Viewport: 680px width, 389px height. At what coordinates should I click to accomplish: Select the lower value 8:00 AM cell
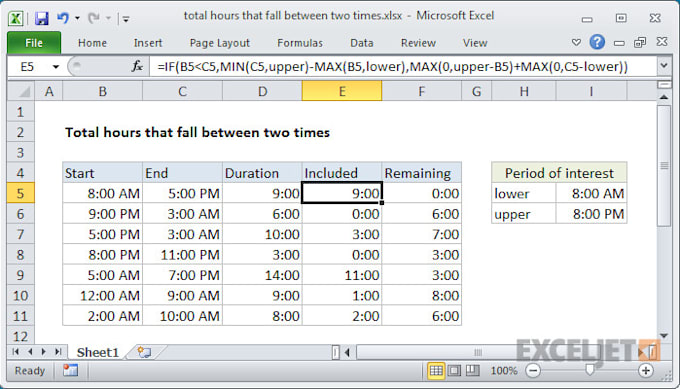(x=591, y=193)
